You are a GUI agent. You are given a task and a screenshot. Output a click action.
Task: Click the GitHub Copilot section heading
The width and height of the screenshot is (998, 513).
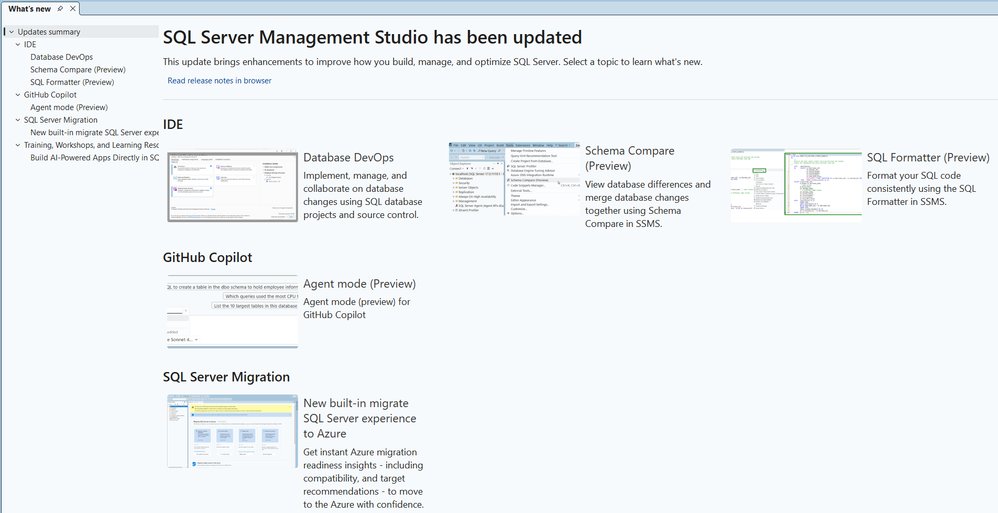pyautogui.click(x=207, y=258)
